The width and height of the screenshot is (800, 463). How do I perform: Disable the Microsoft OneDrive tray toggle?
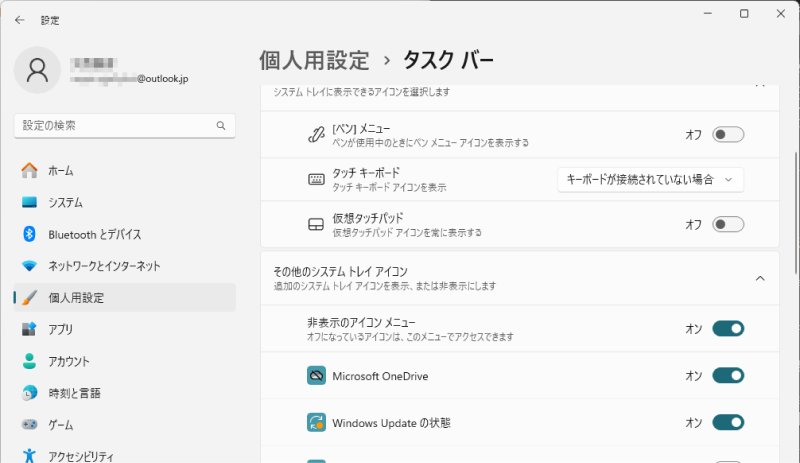728,376
